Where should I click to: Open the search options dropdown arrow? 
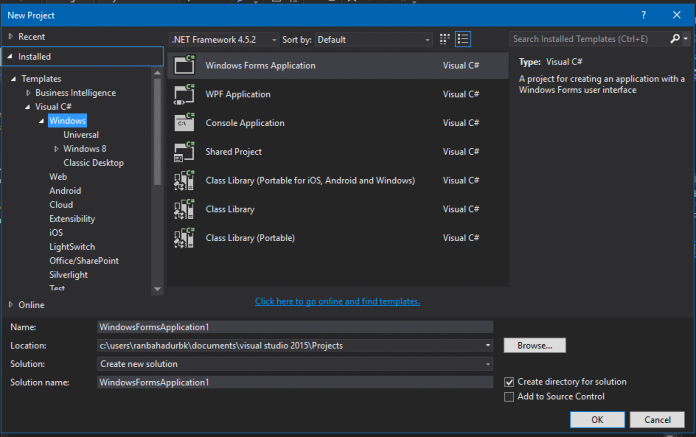(x=686, y=39)
